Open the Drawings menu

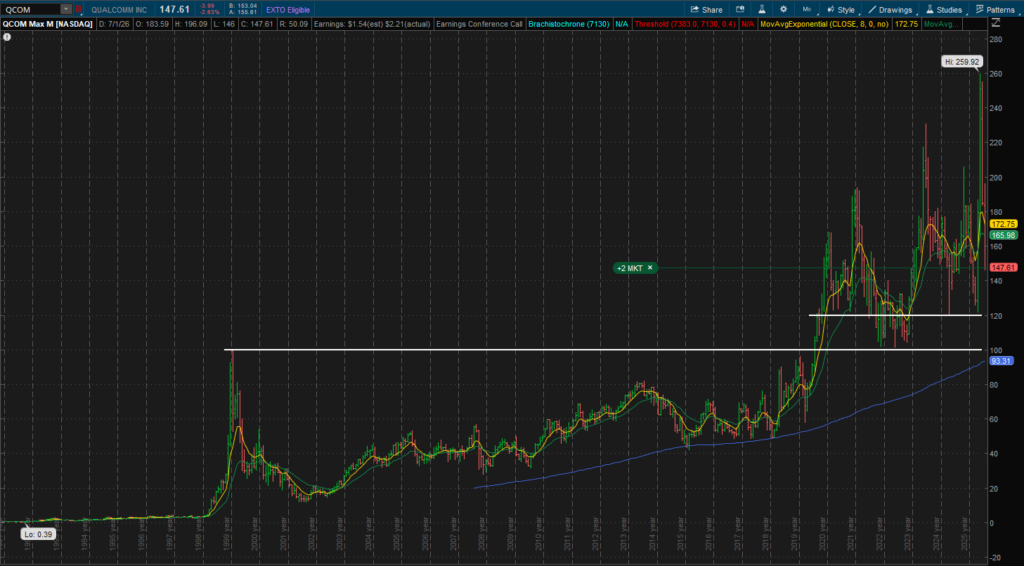click(889, 10)
